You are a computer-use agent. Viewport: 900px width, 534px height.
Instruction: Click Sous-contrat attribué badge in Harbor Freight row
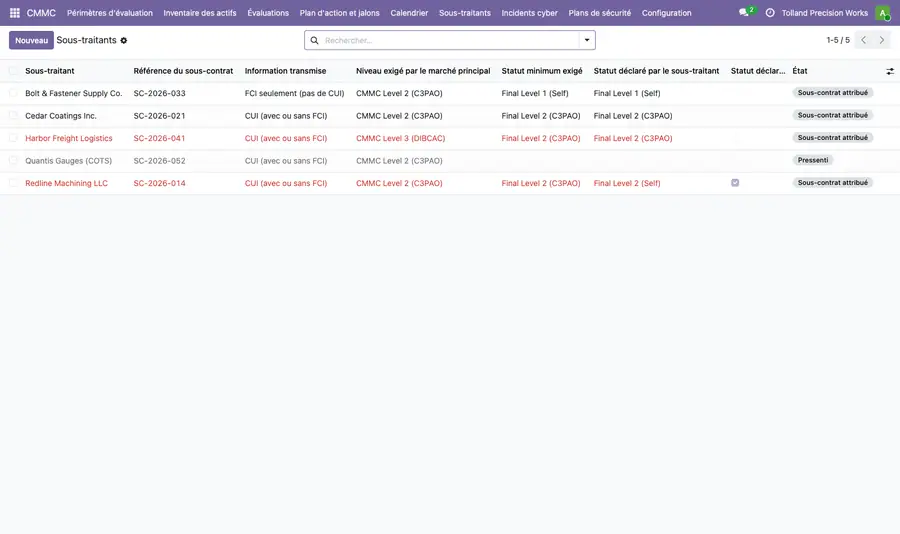click(833, 138)
